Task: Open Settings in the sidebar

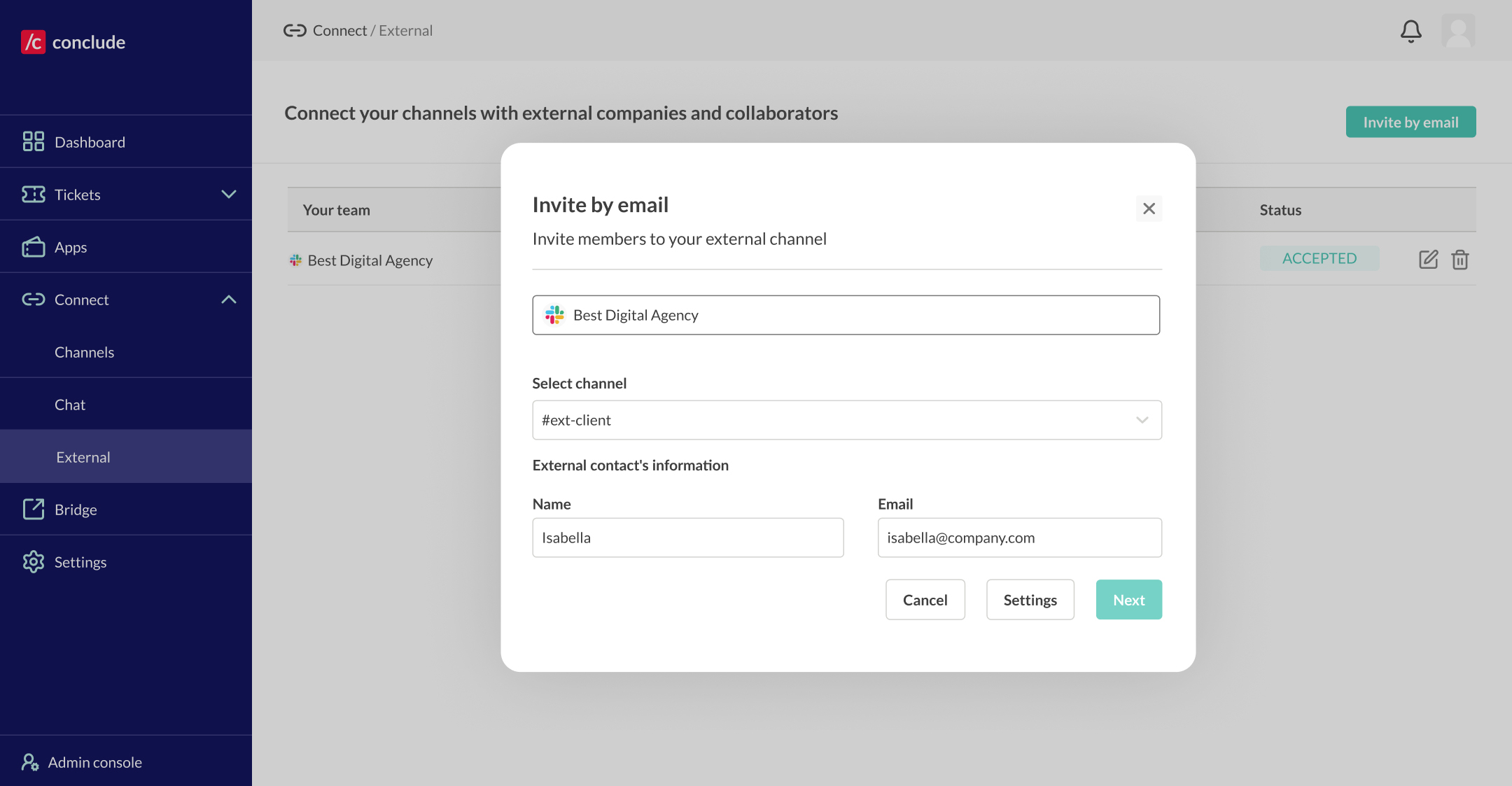Action: [126, 562]
